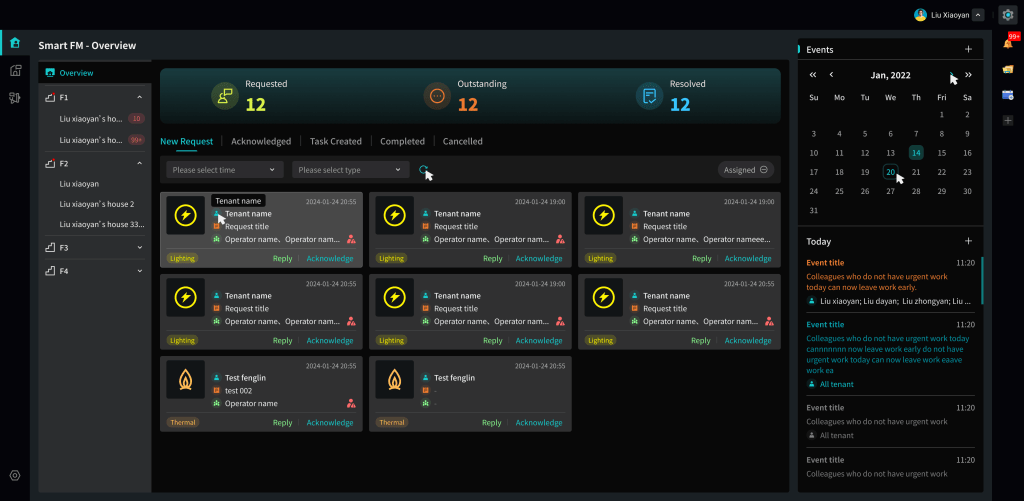Click 'Liu xiaoyan; Liu dayan' attendee list
Viewport: 1024px width, 501px height.
(x=895, y=301)
